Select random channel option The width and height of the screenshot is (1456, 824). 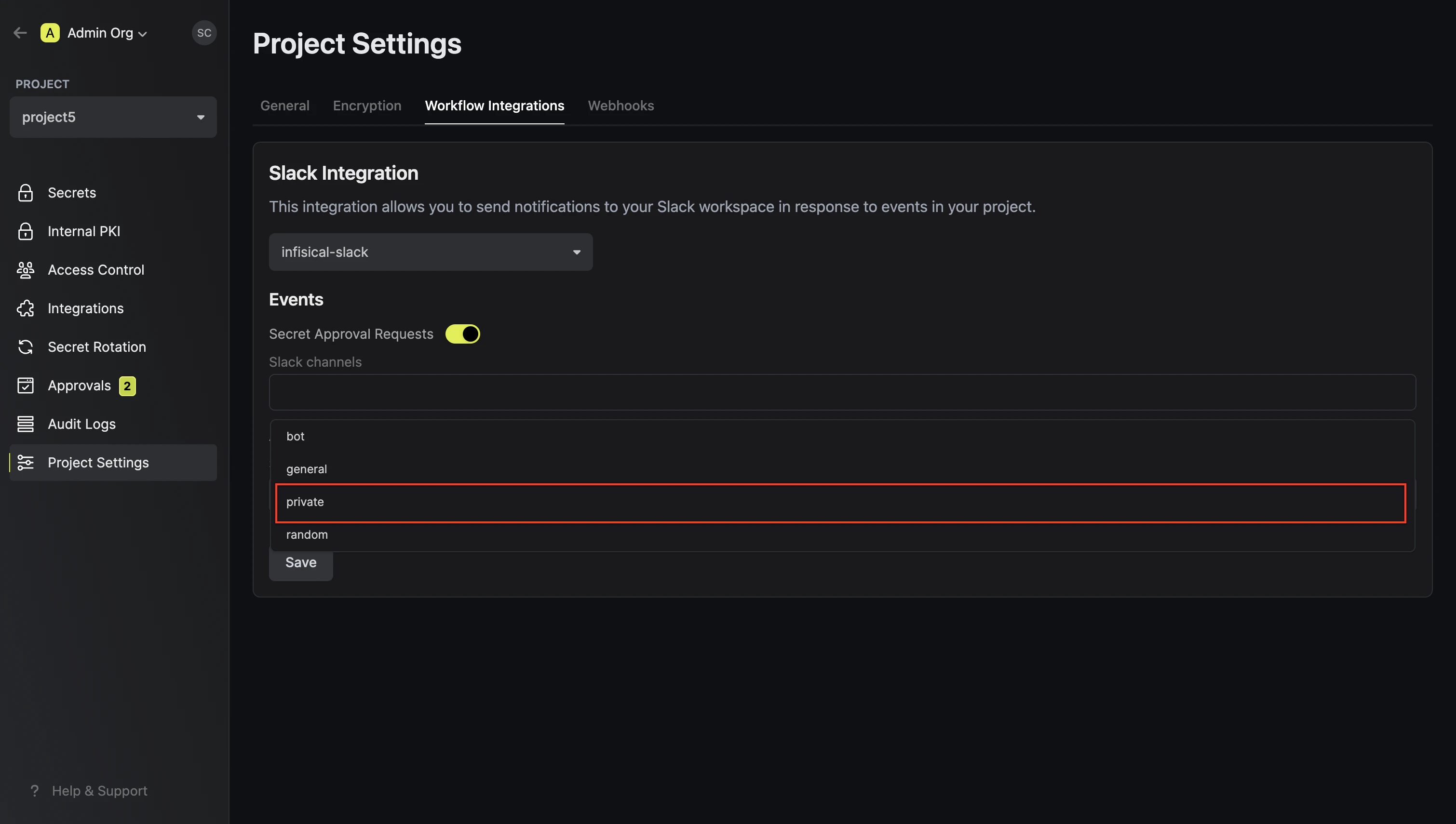(842, 535)
